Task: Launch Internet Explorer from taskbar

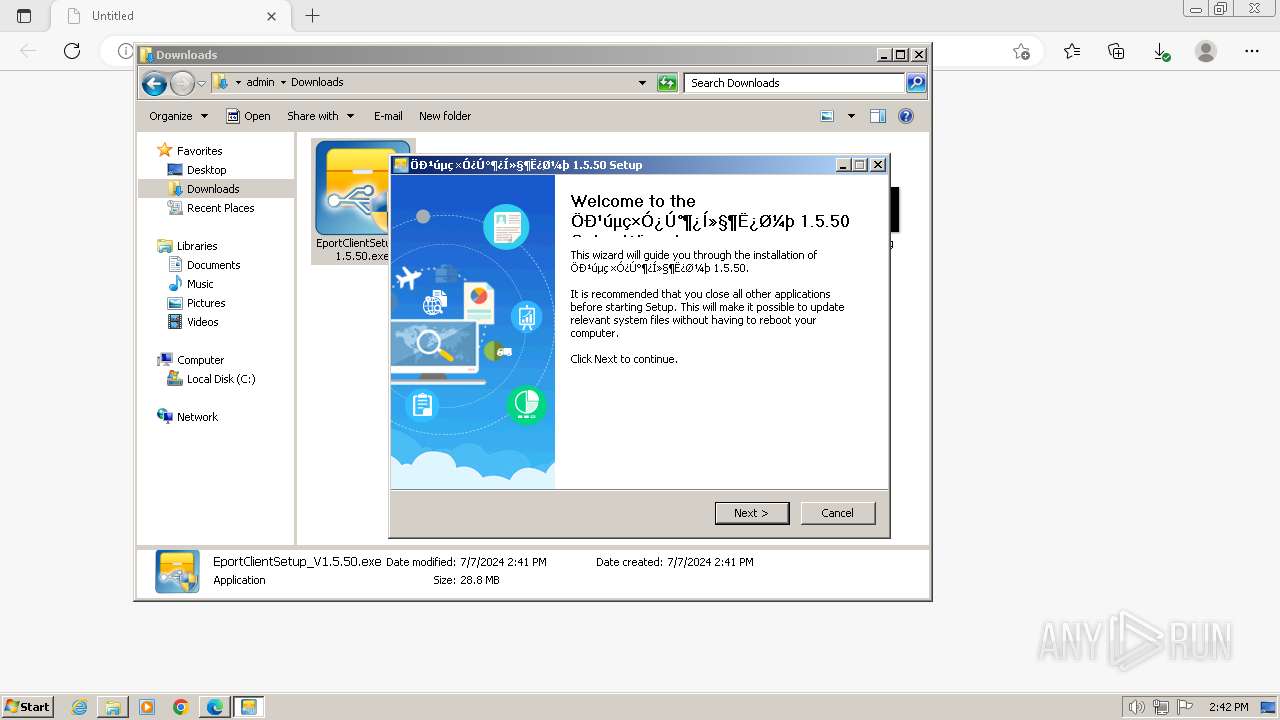Action: (80, 707)
